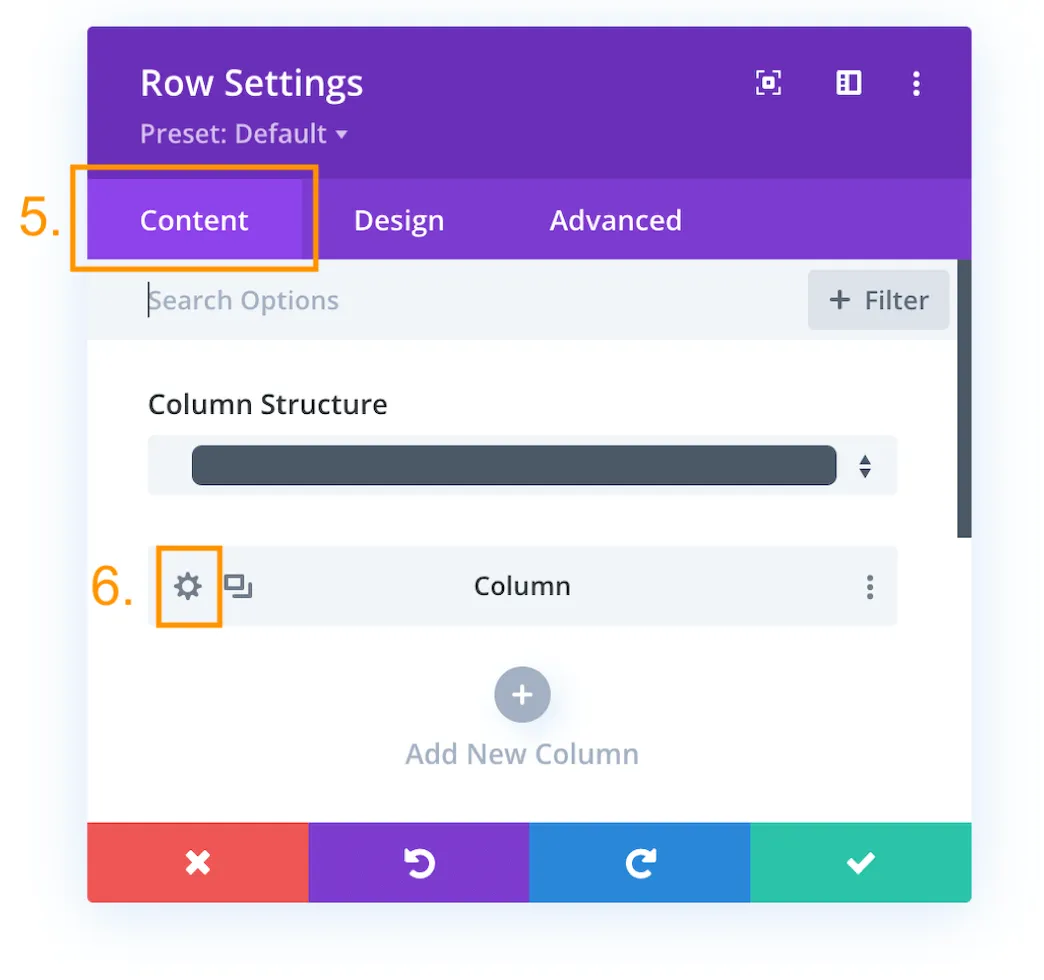Discard changes with the red X icon

(x=197, y=862)
